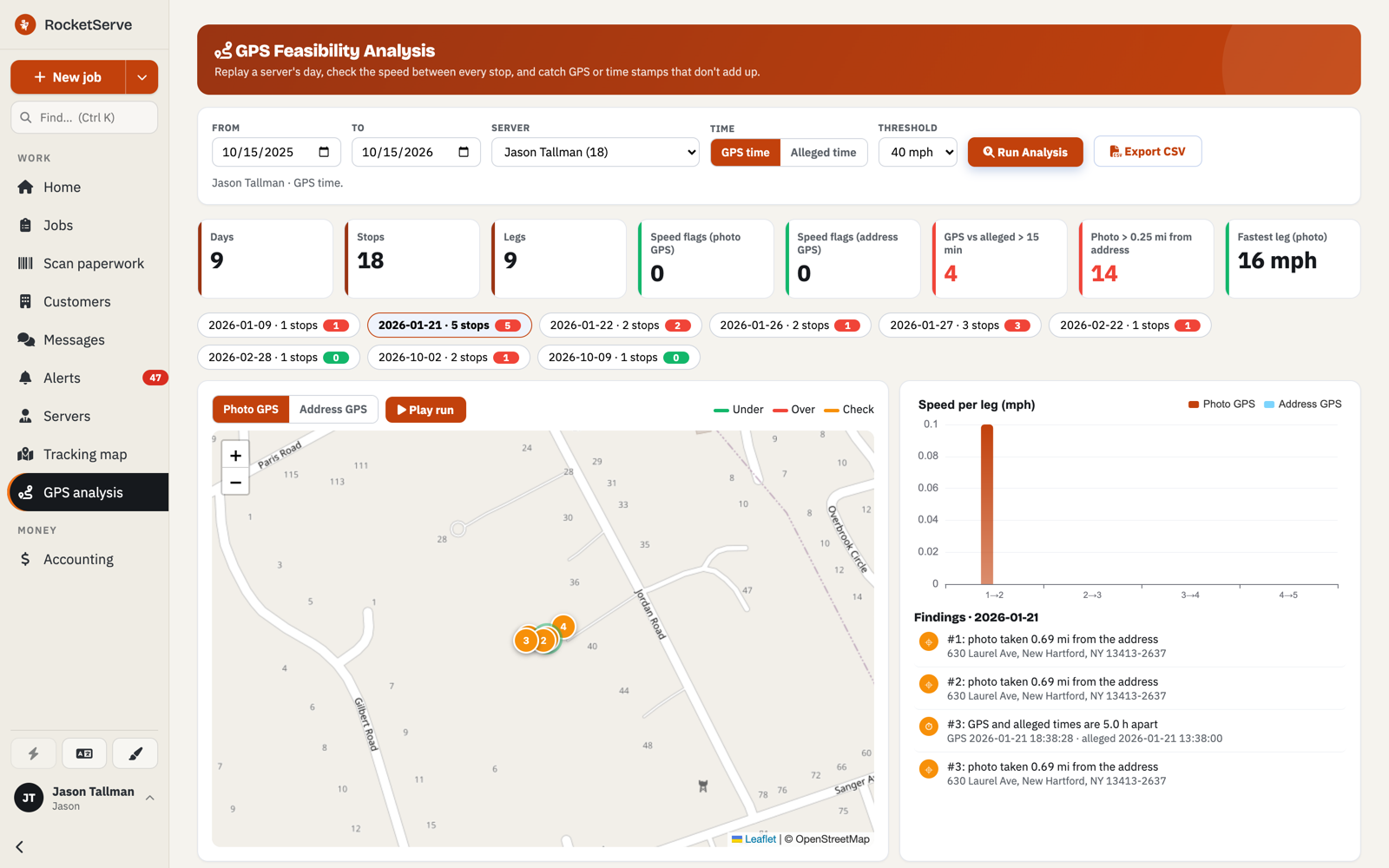The width and height of the screenshot is (1389, 868).
Task: Open the ID card icon in sidebar footer
Action: [x=84, y=753]
